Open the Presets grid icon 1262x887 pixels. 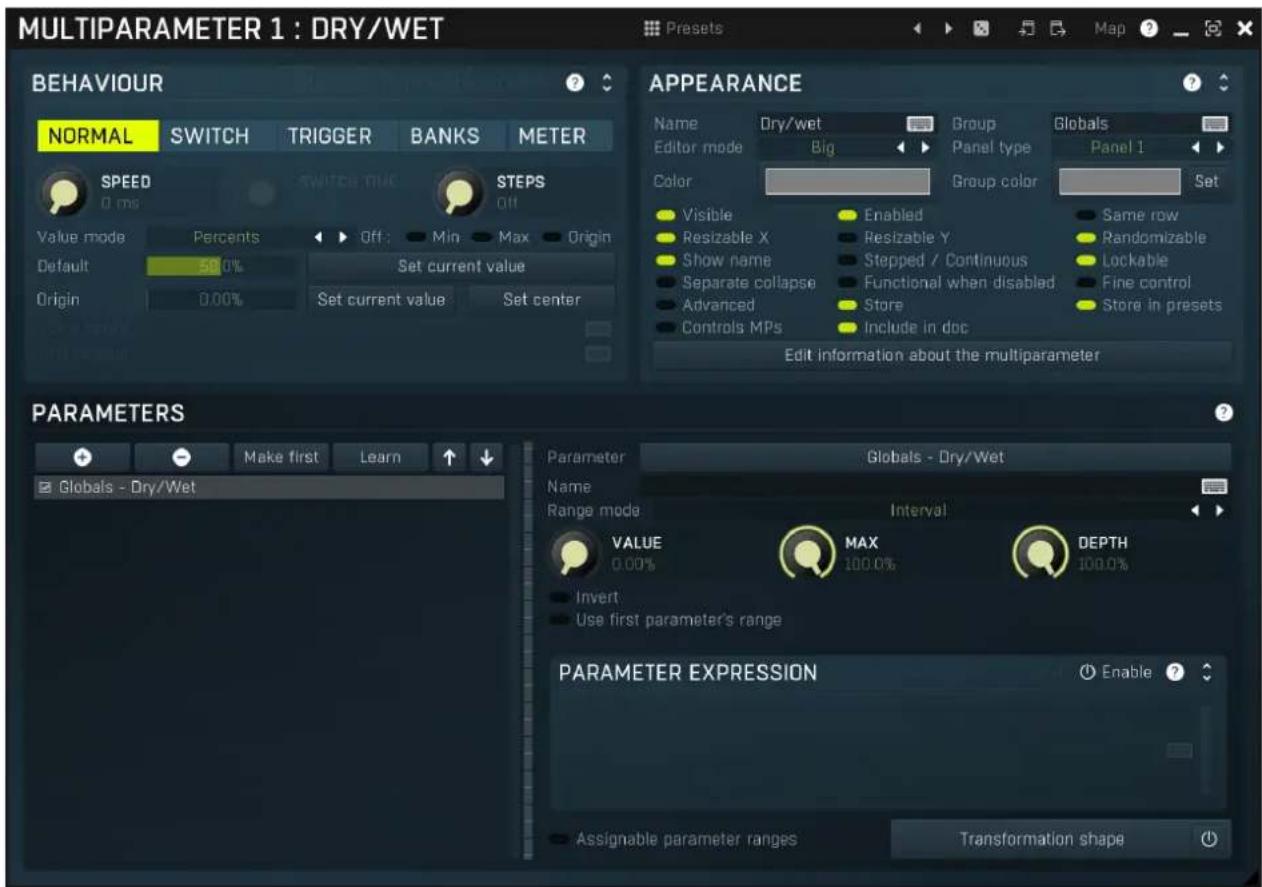click(x=651, y=29)
